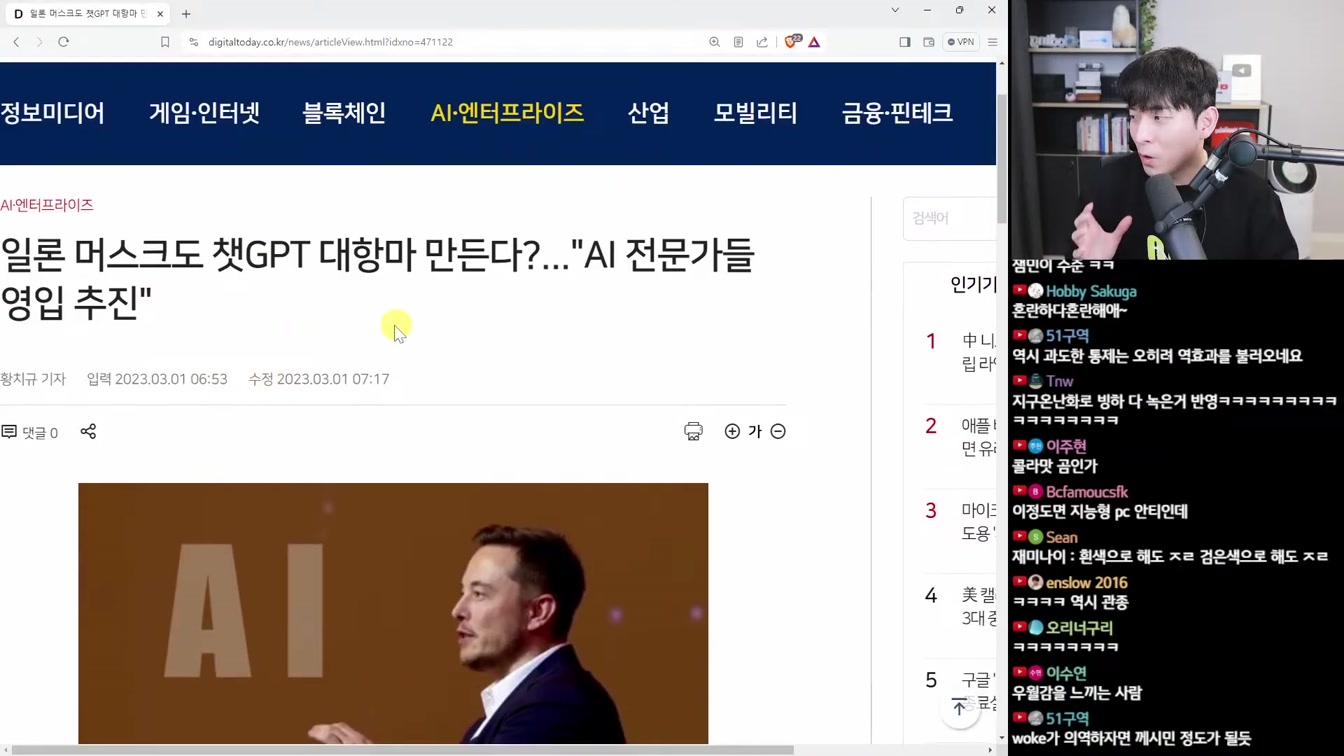Click the article headline text
The image size is (1344, 756).
(377, 279)
